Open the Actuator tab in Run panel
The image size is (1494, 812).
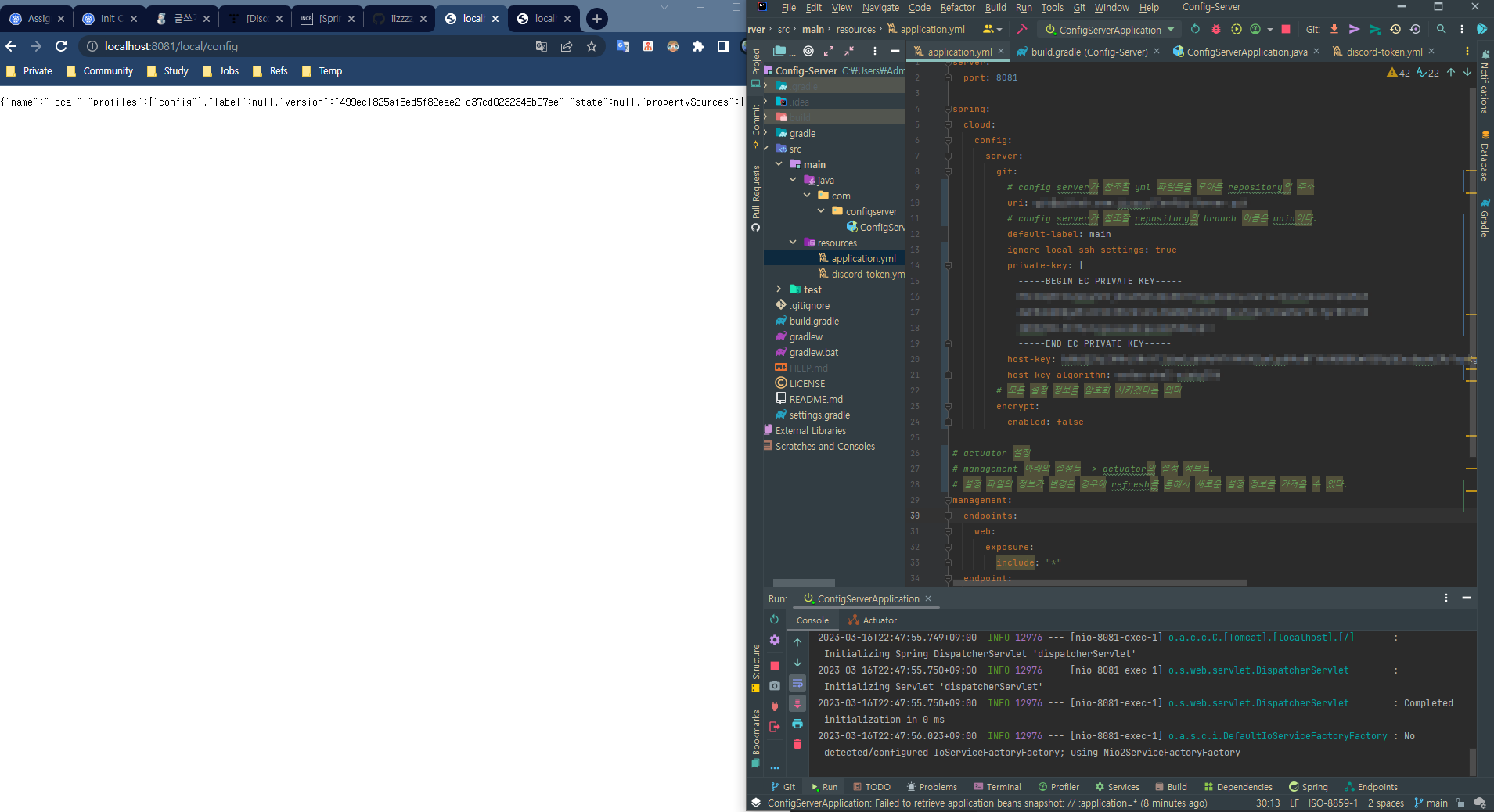(x=873, y=620)
